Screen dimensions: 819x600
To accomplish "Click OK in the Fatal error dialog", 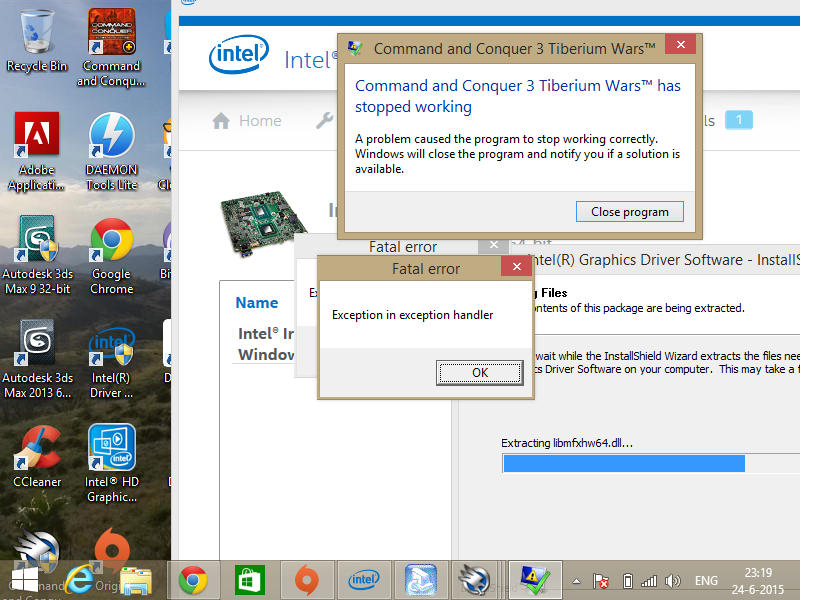I will pyautogui.click(x=480, y=373).
